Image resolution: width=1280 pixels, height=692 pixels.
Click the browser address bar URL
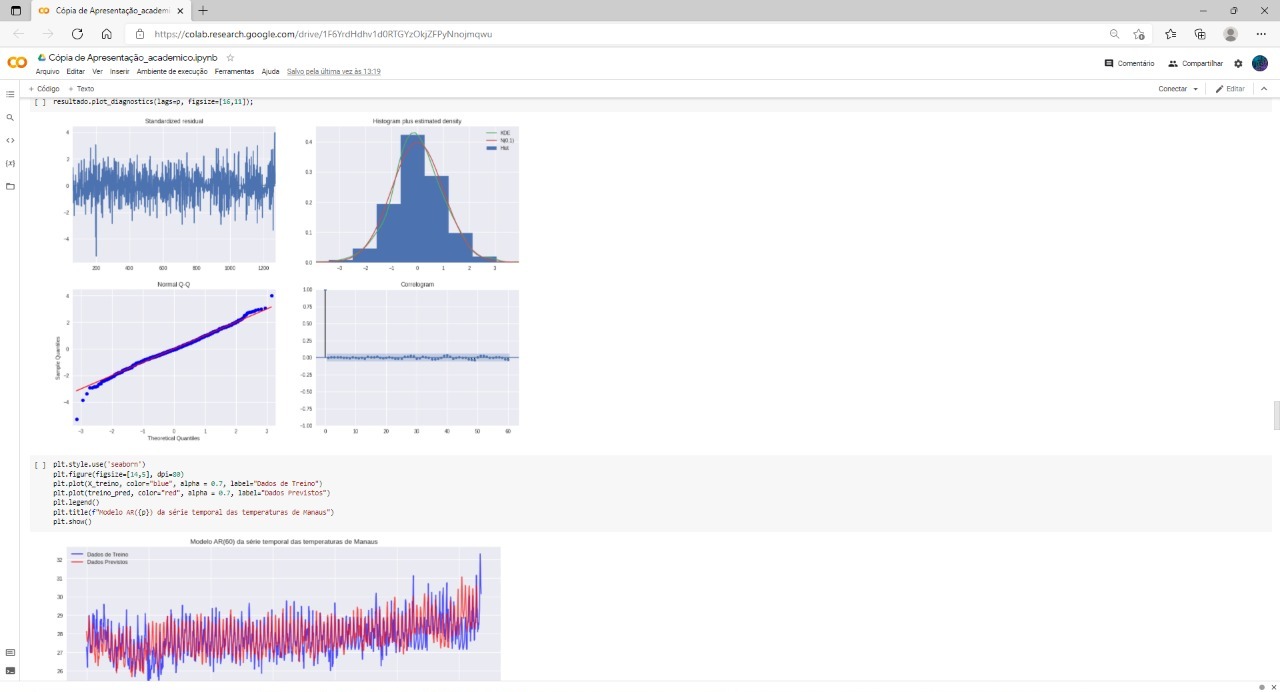tap(323, 34)
